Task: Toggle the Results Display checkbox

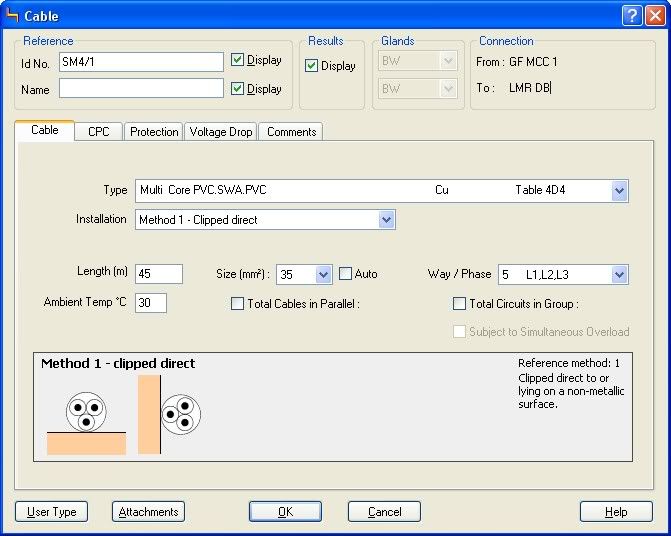Action: pos(311,65)
